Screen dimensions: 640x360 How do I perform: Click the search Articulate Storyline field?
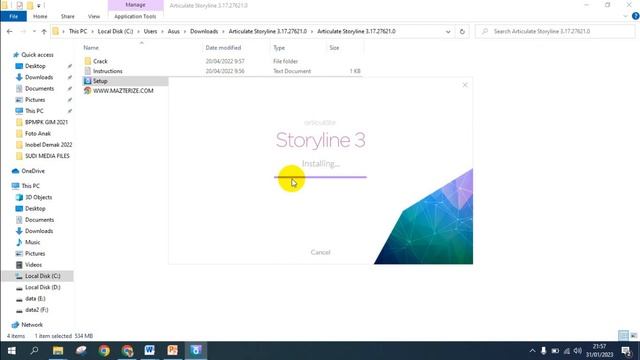click(x=555, y=31)
